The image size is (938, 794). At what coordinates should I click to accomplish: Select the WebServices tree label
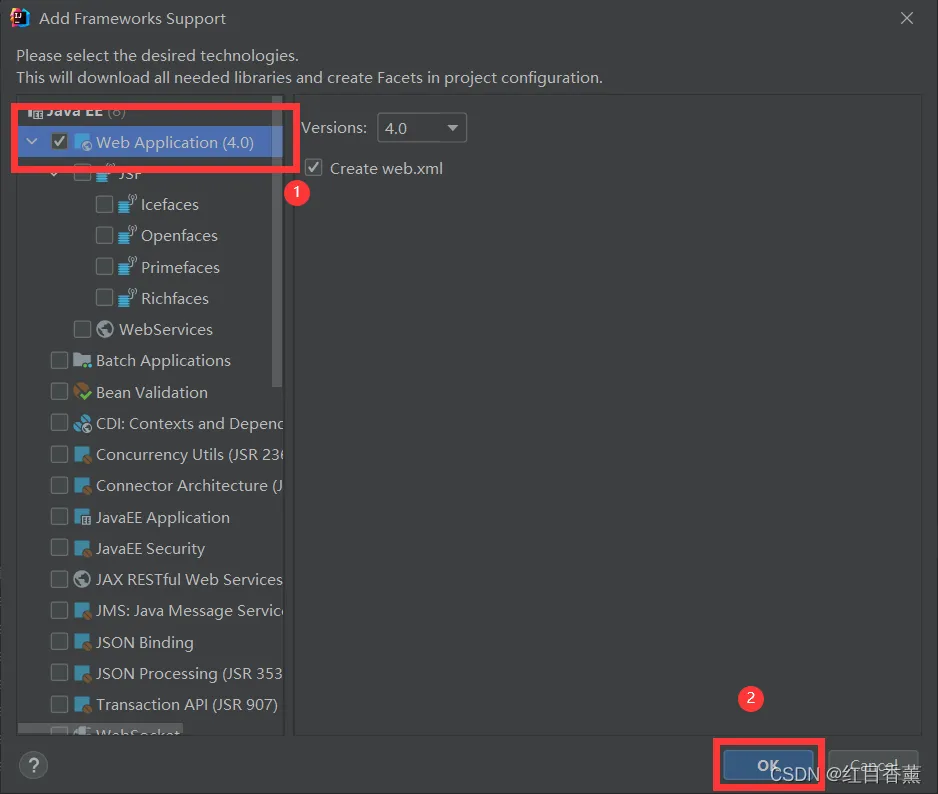pyautogui.click(x=166, y=330)
